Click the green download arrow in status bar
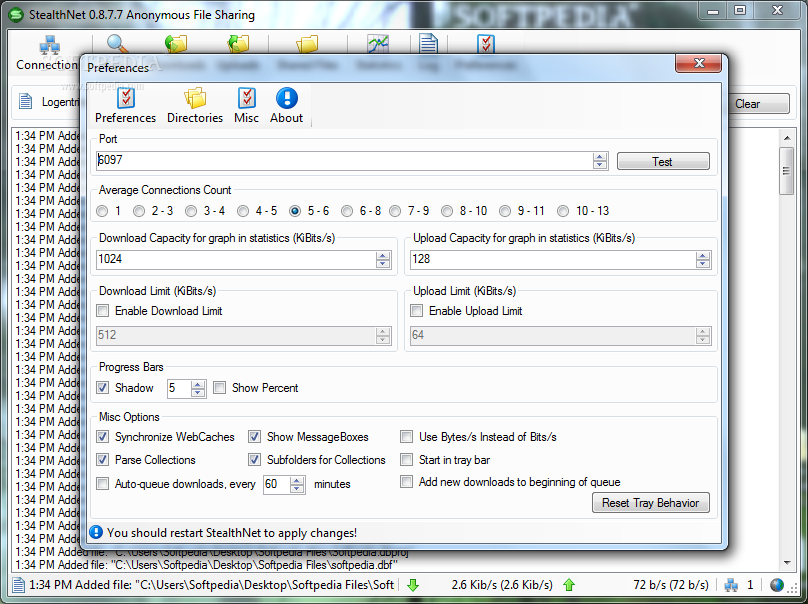 tap(413, 585)
